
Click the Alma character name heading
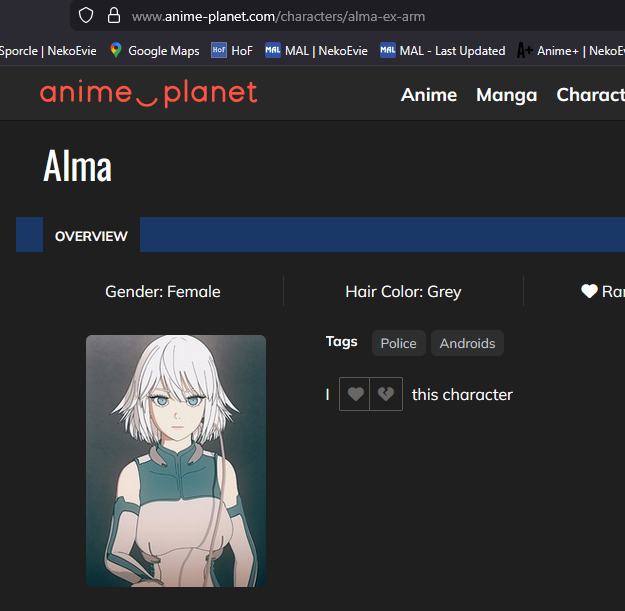(x=77, y=166)
